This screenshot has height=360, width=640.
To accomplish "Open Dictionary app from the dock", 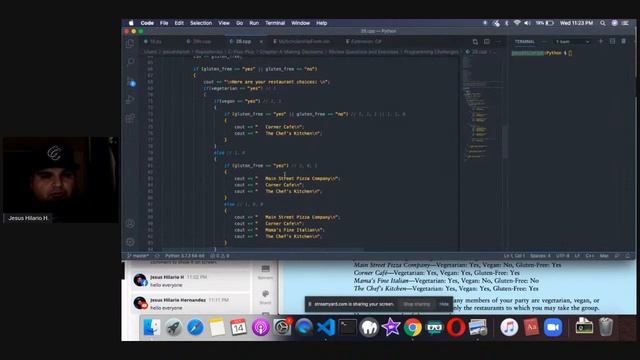I will [x=531, y=327].
